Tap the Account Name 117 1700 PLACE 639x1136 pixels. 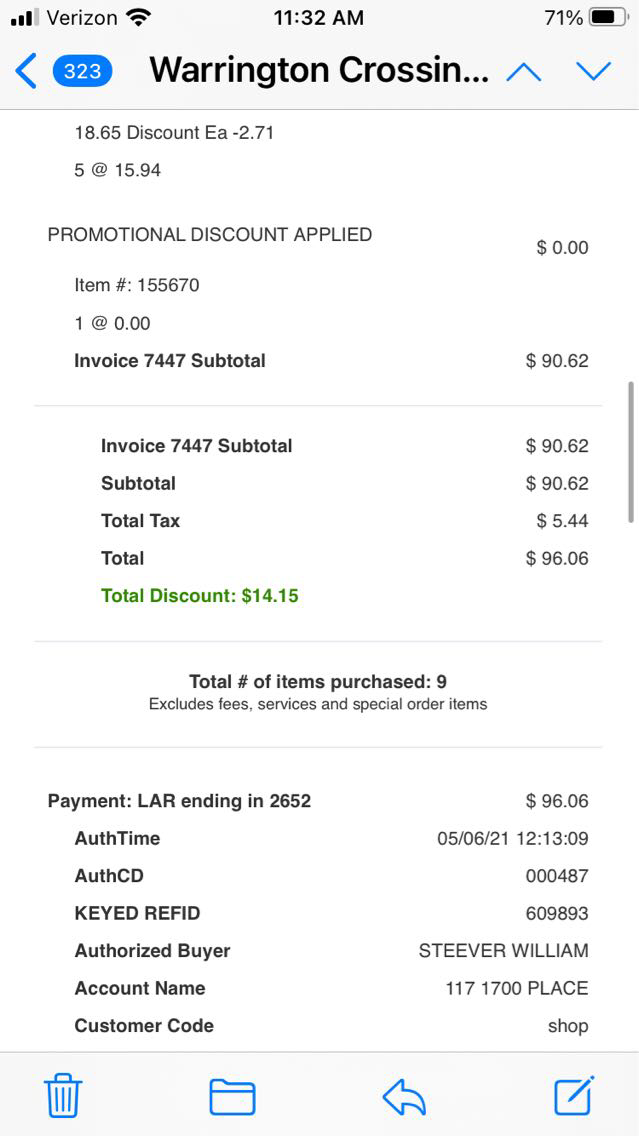pos(516,989)
